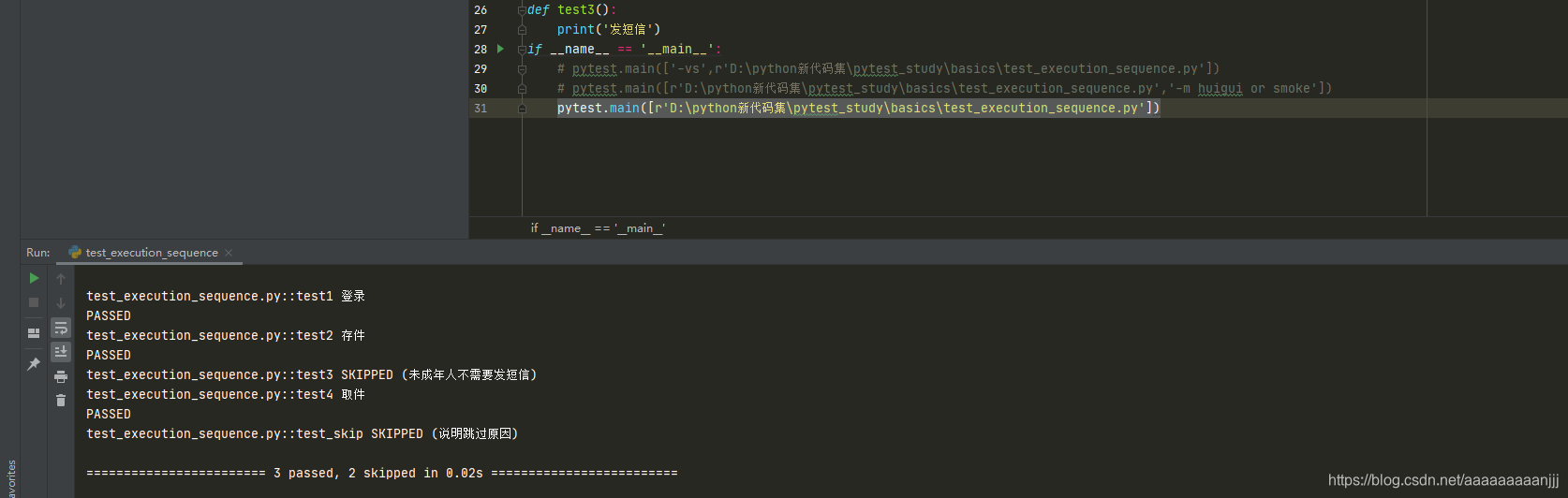
Task: Collapse the if __name__ block fold marker
Action: (522, 50)
